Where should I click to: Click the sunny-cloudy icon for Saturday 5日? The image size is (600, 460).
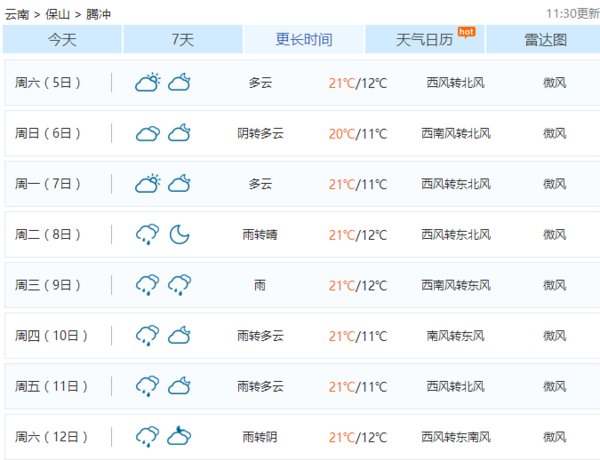click(148, 83)
